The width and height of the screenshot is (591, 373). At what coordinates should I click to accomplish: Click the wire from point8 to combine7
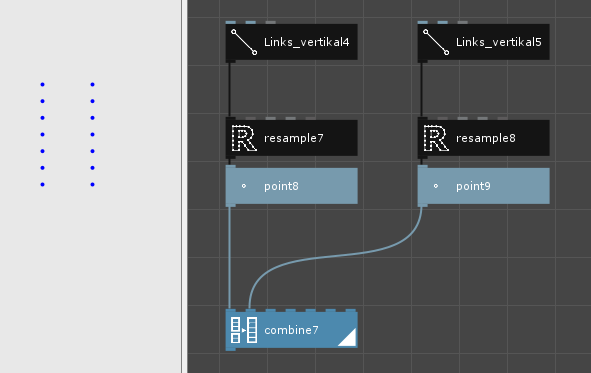click(230, 258)
